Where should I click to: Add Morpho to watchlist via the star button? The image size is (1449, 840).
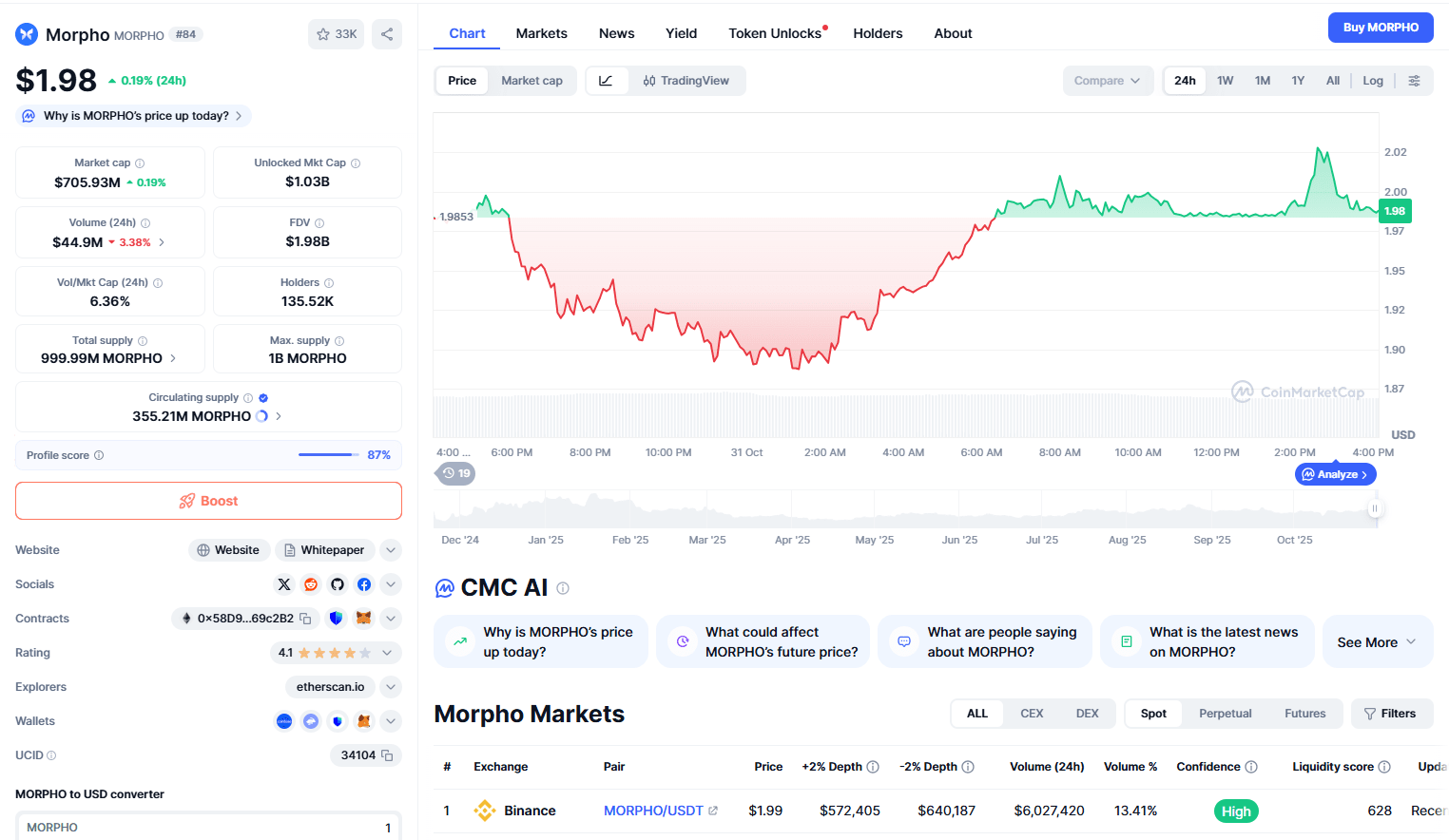pyautogui.click(x=336, y=34)
